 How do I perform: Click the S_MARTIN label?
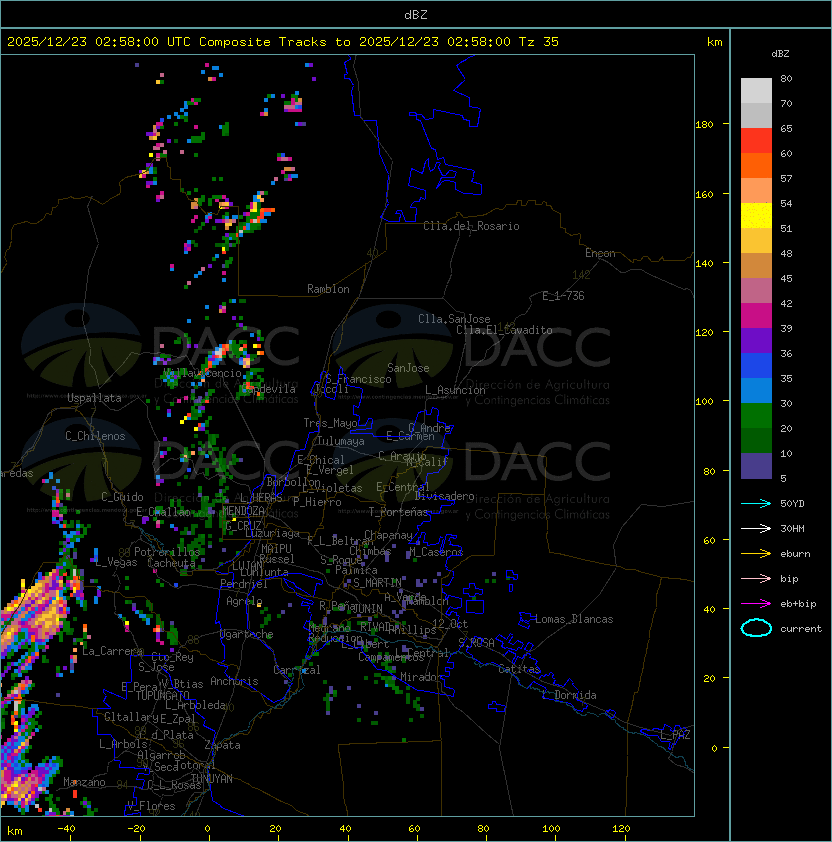click(x=377, y=583)
